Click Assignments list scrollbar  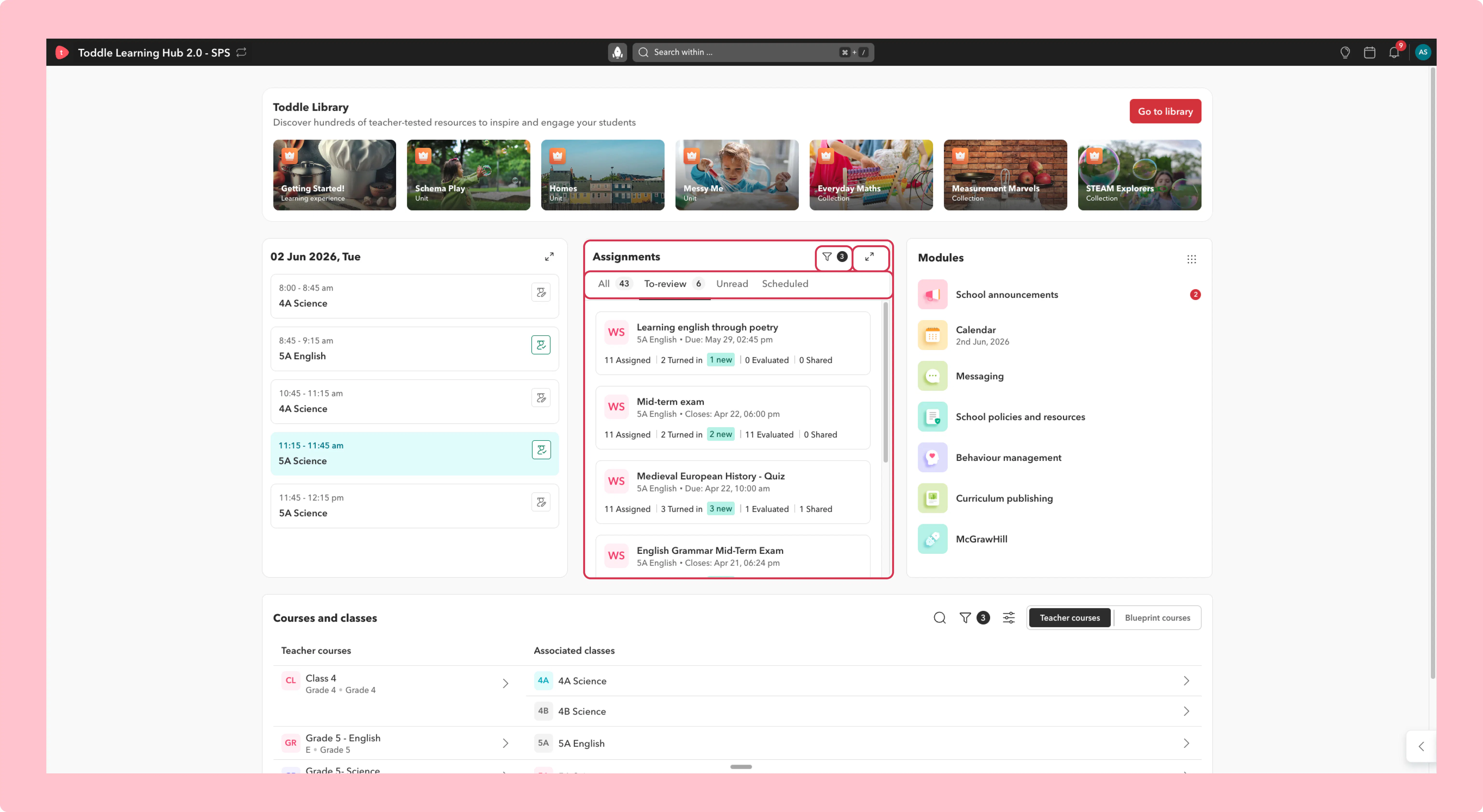[885, 382]
